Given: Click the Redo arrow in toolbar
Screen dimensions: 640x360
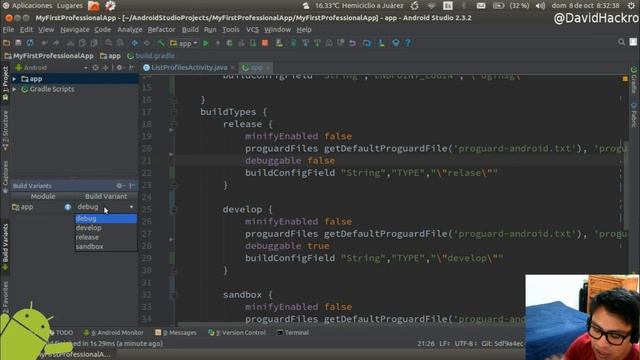Looking at the screenshot, I should 56,43.
